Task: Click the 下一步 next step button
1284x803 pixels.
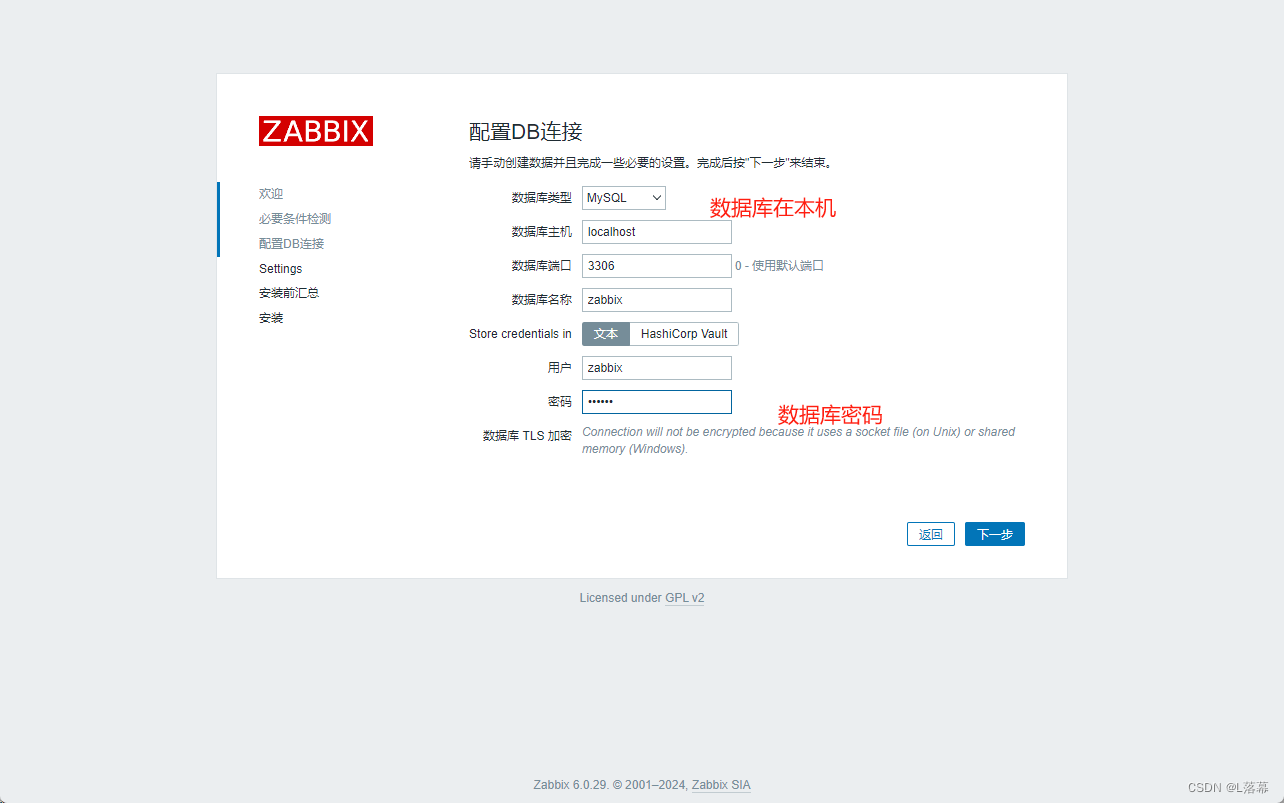Action: pos(995,534)
